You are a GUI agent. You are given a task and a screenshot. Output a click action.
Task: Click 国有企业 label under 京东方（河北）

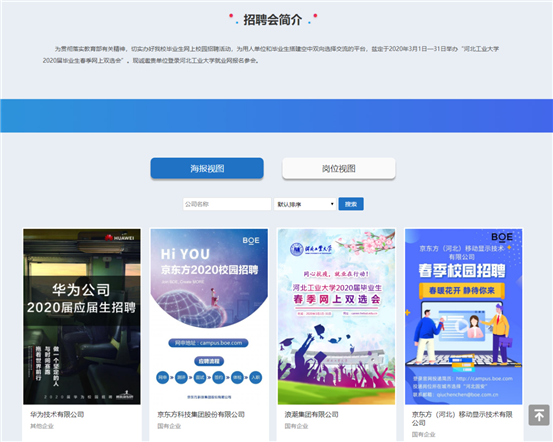tap(424, 434)
